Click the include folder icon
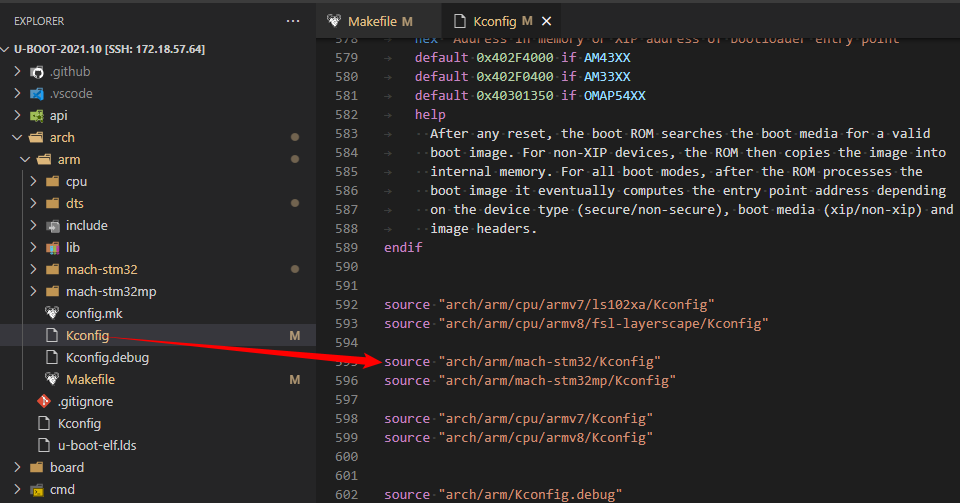960x503 pixels. tap(53, 226)
